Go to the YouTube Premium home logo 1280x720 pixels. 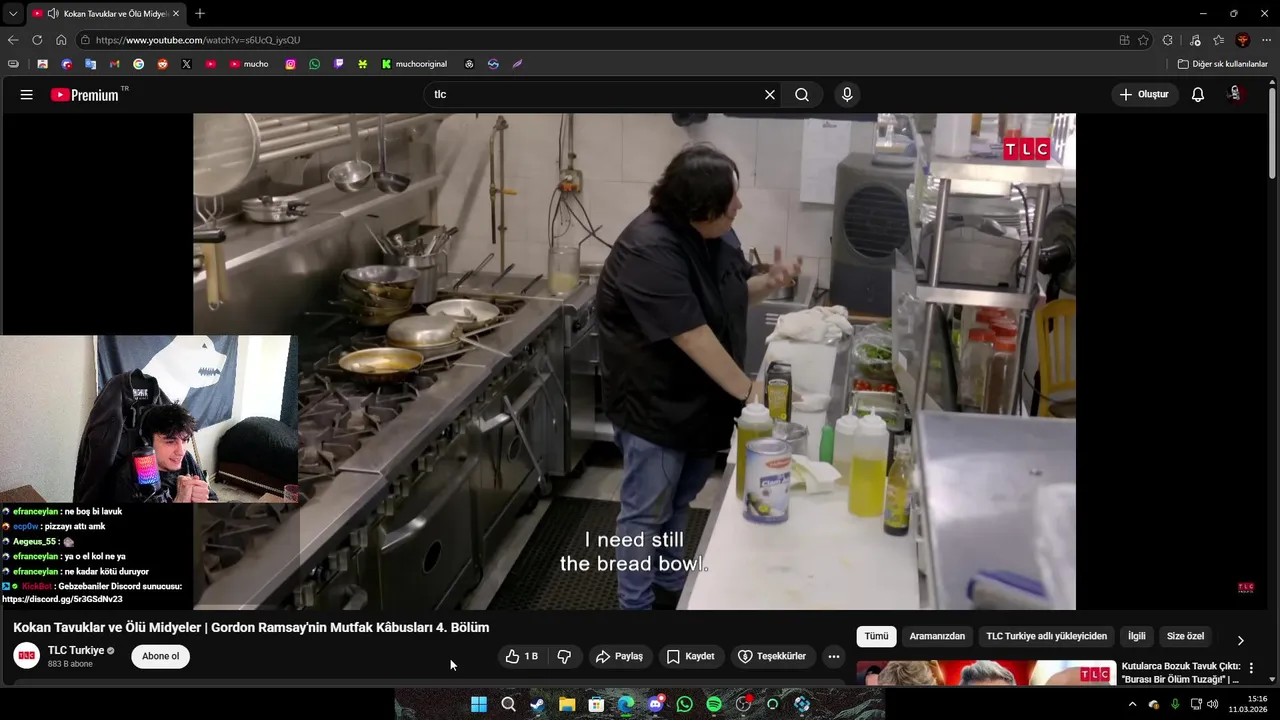click(85, 95)
